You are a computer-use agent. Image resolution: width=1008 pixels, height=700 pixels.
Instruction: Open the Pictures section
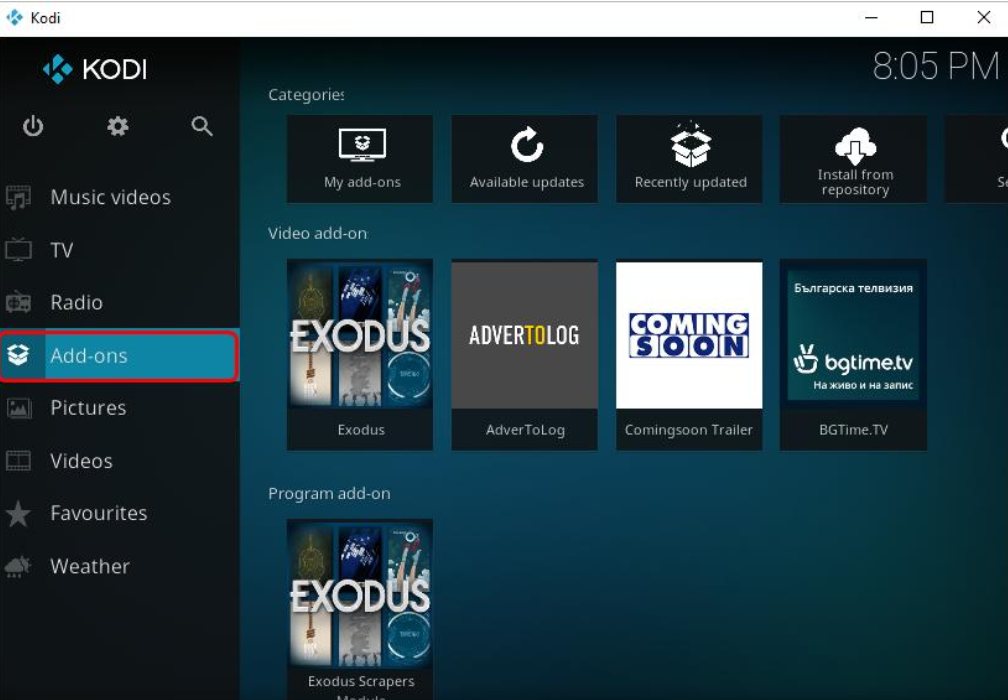(x=88, y=408)
